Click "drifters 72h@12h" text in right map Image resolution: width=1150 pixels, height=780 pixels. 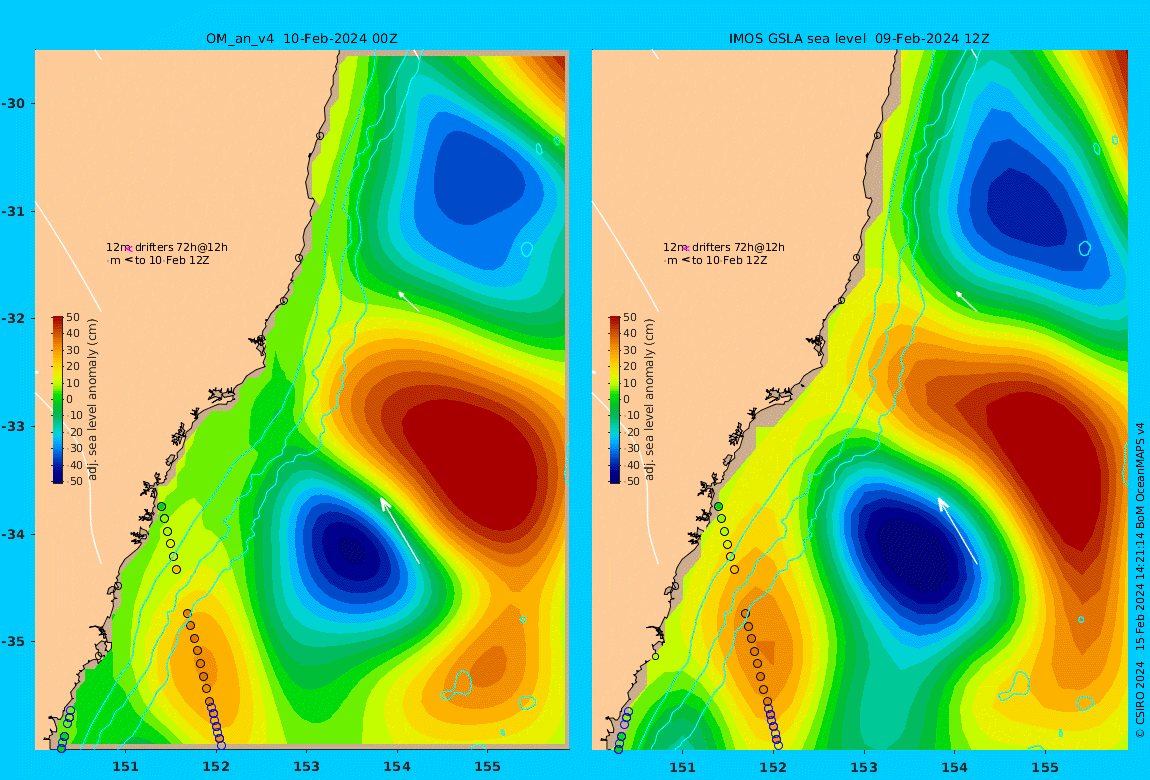(738, 247)
